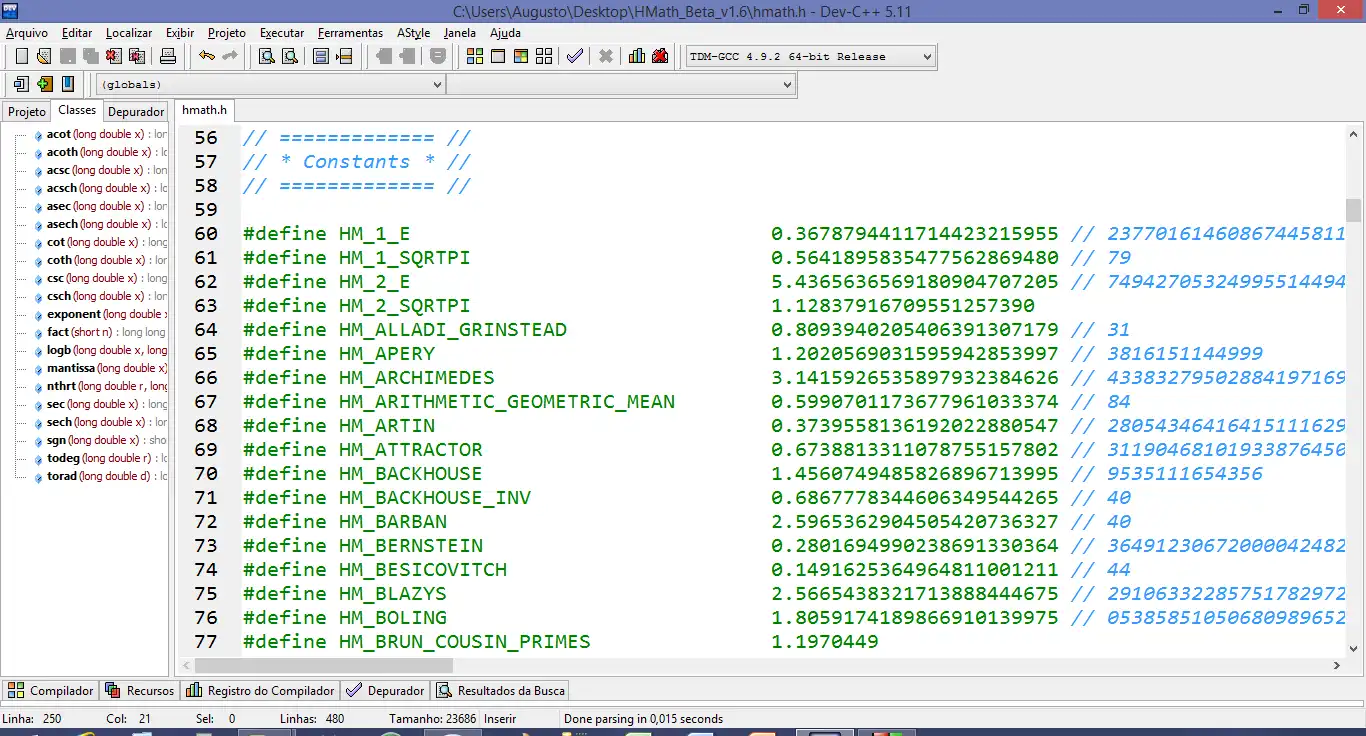The image size is (1366, 736).
Task: Click the Redo arrow icon
Action: coord(230,56)
